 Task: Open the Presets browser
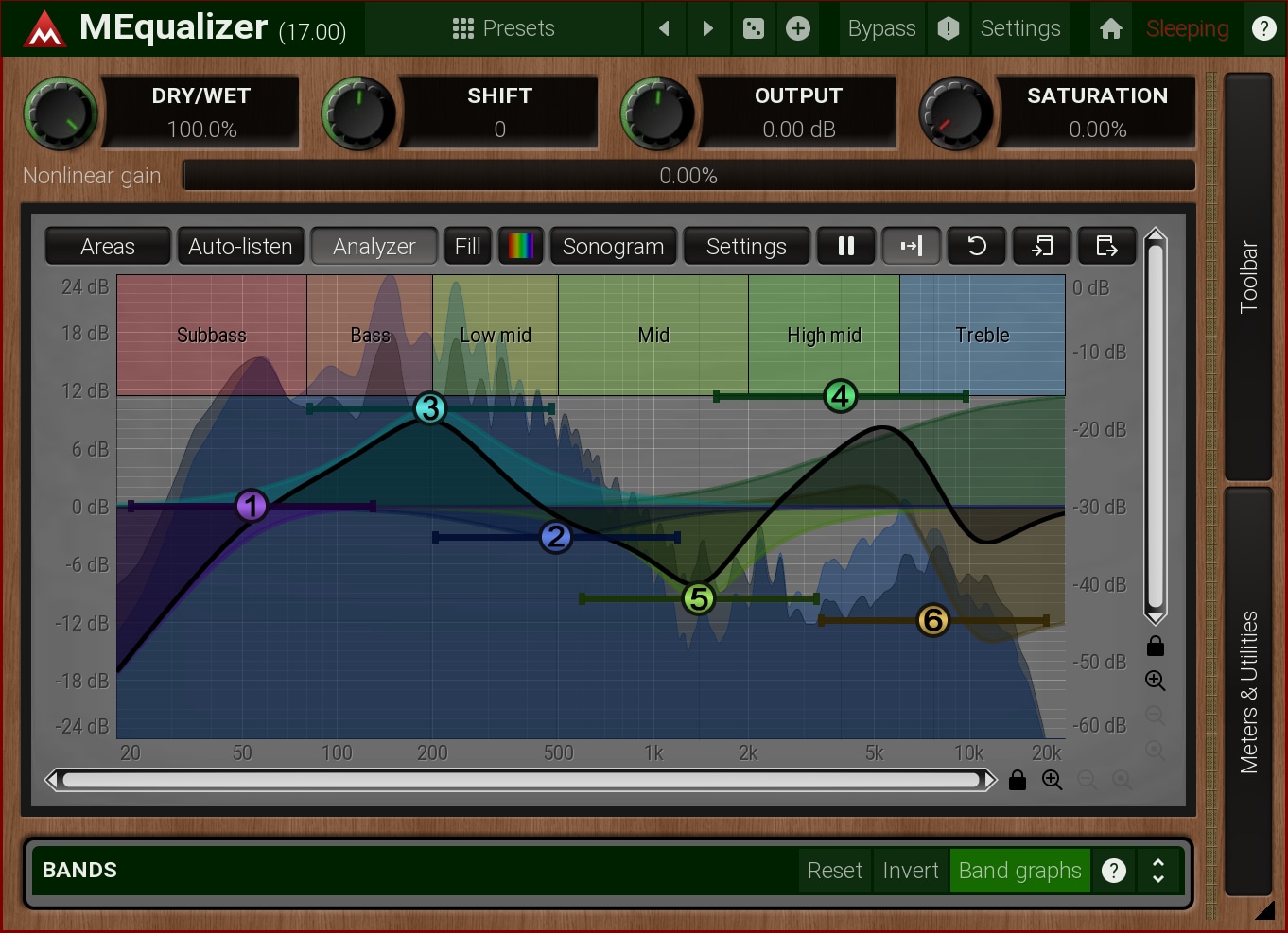(x=503, y=28)
